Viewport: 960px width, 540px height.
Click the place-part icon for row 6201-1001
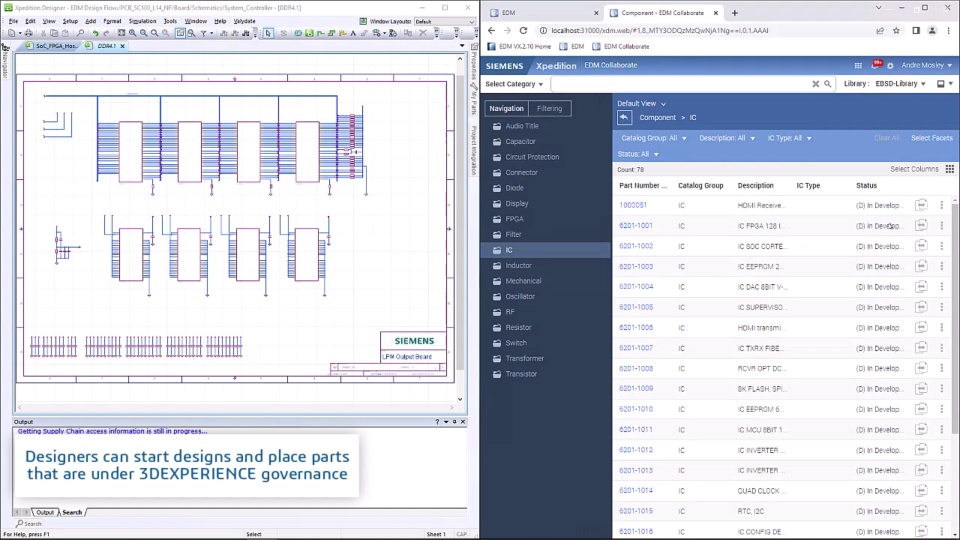click(921, 225)
